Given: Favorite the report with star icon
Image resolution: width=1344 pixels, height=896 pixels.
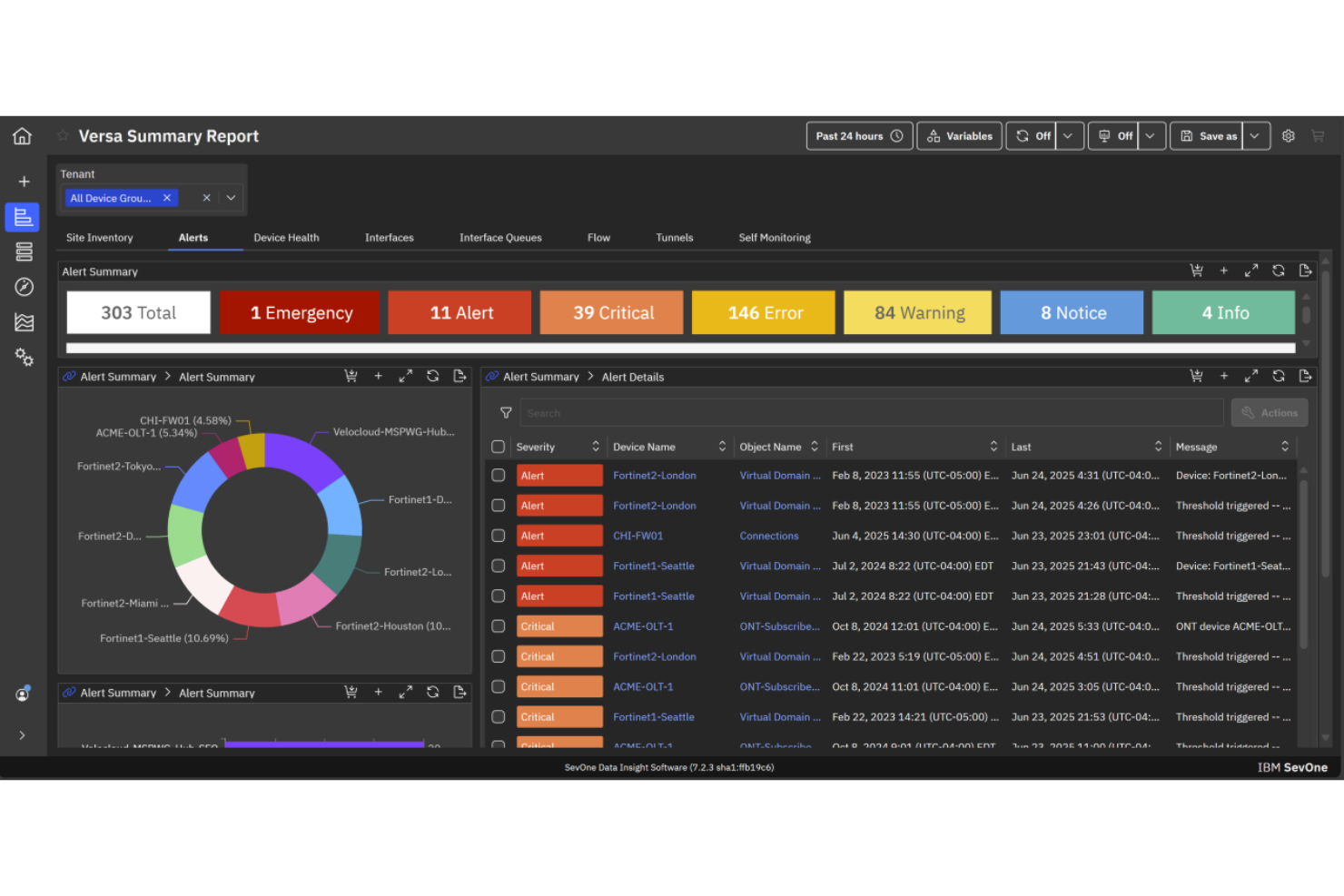Looking at the screenshot, I should tap(63, 136).
